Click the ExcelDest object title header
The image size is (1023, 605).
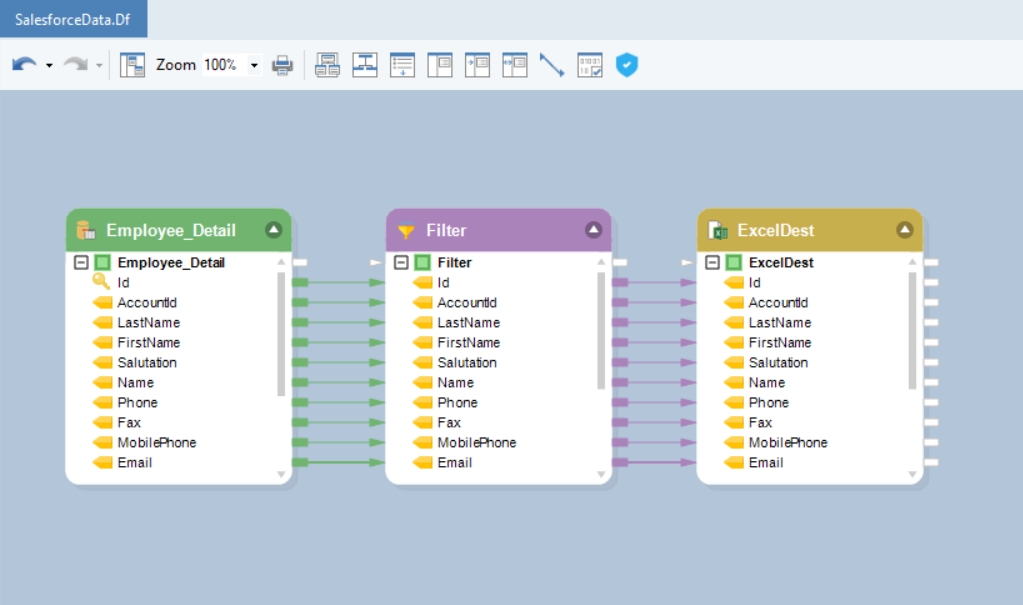coord(775,230)
